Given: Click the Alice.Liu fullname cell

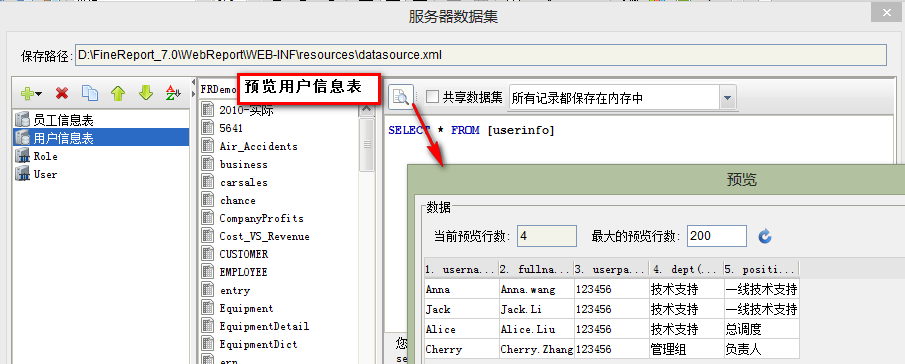Looking at the screenshot, I should point(536,329).
